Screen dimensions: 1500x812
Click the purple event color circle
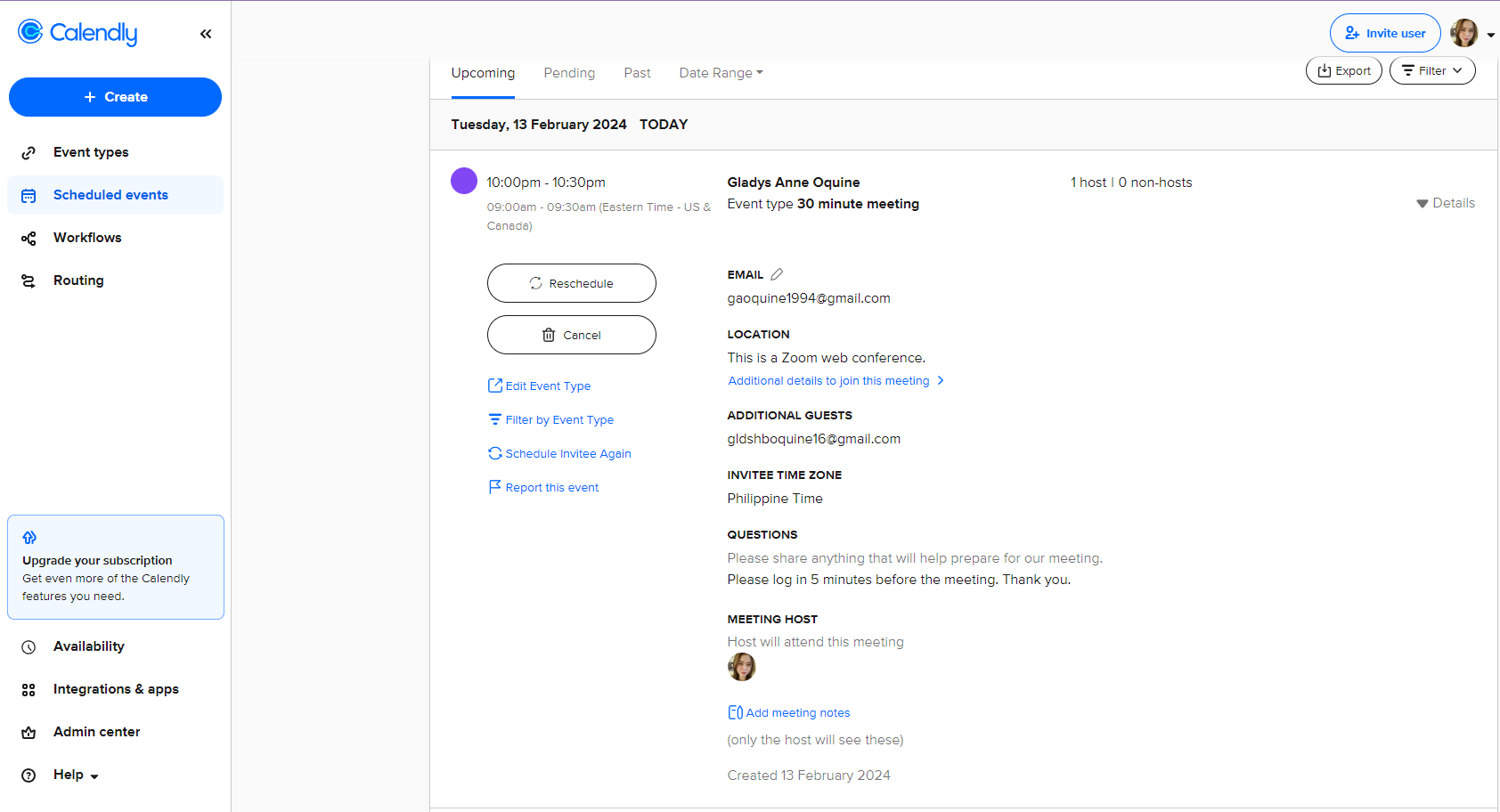pyautogui.click(x=464, y=181)
